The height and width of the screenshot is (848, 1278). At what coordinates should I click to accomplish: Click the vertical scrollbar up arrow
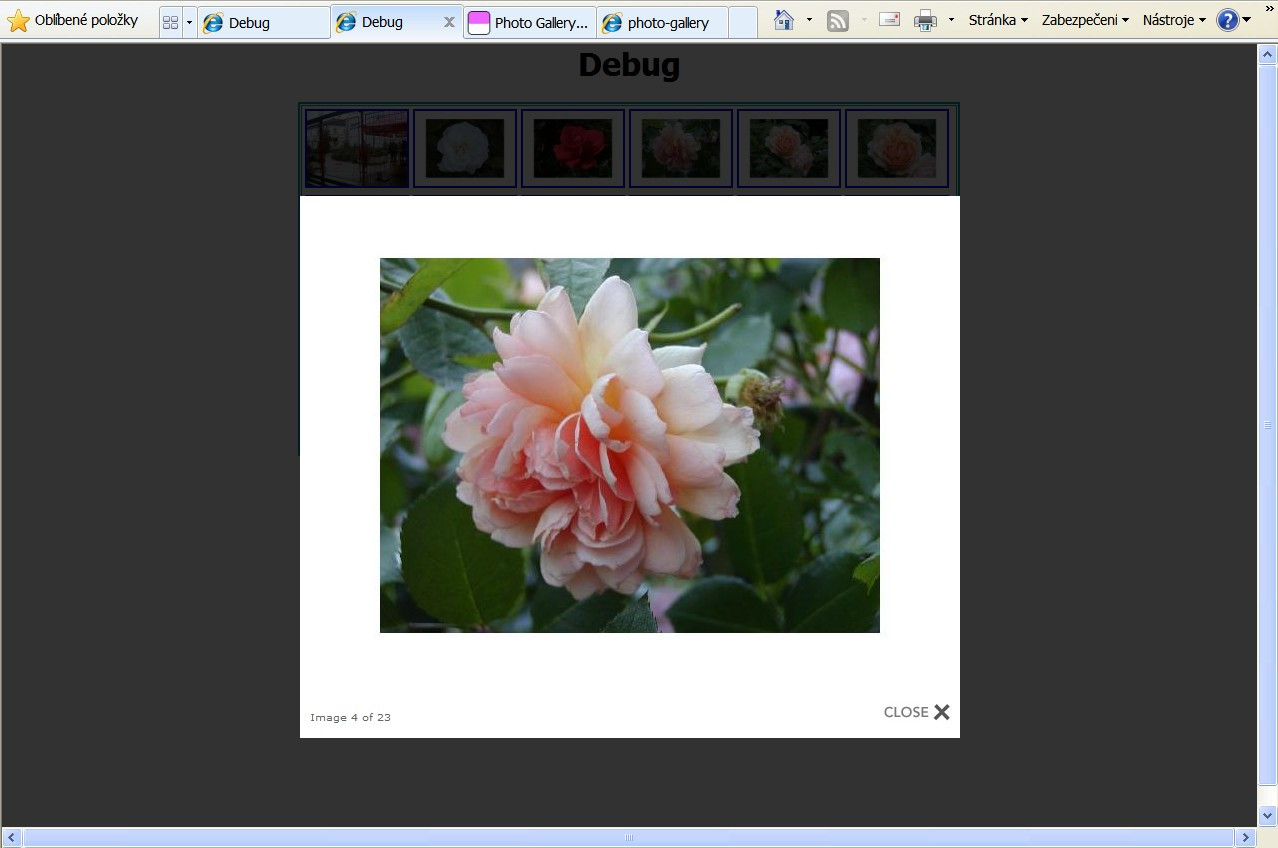[x=1267, y=55]
